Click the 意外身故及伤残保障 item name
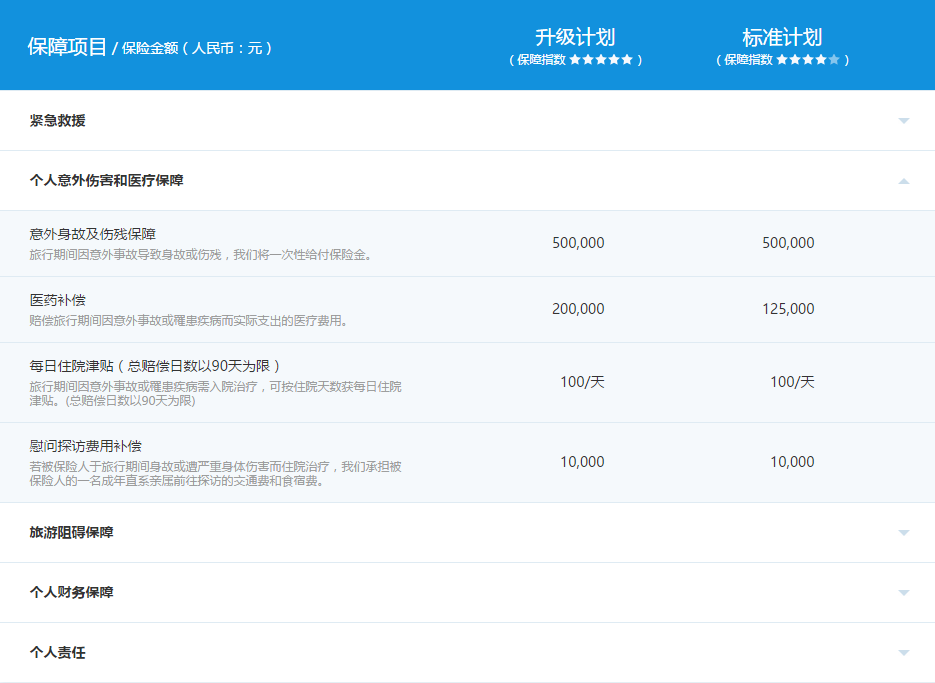Viewport: 935px width, 683px height. click(92, 234)
